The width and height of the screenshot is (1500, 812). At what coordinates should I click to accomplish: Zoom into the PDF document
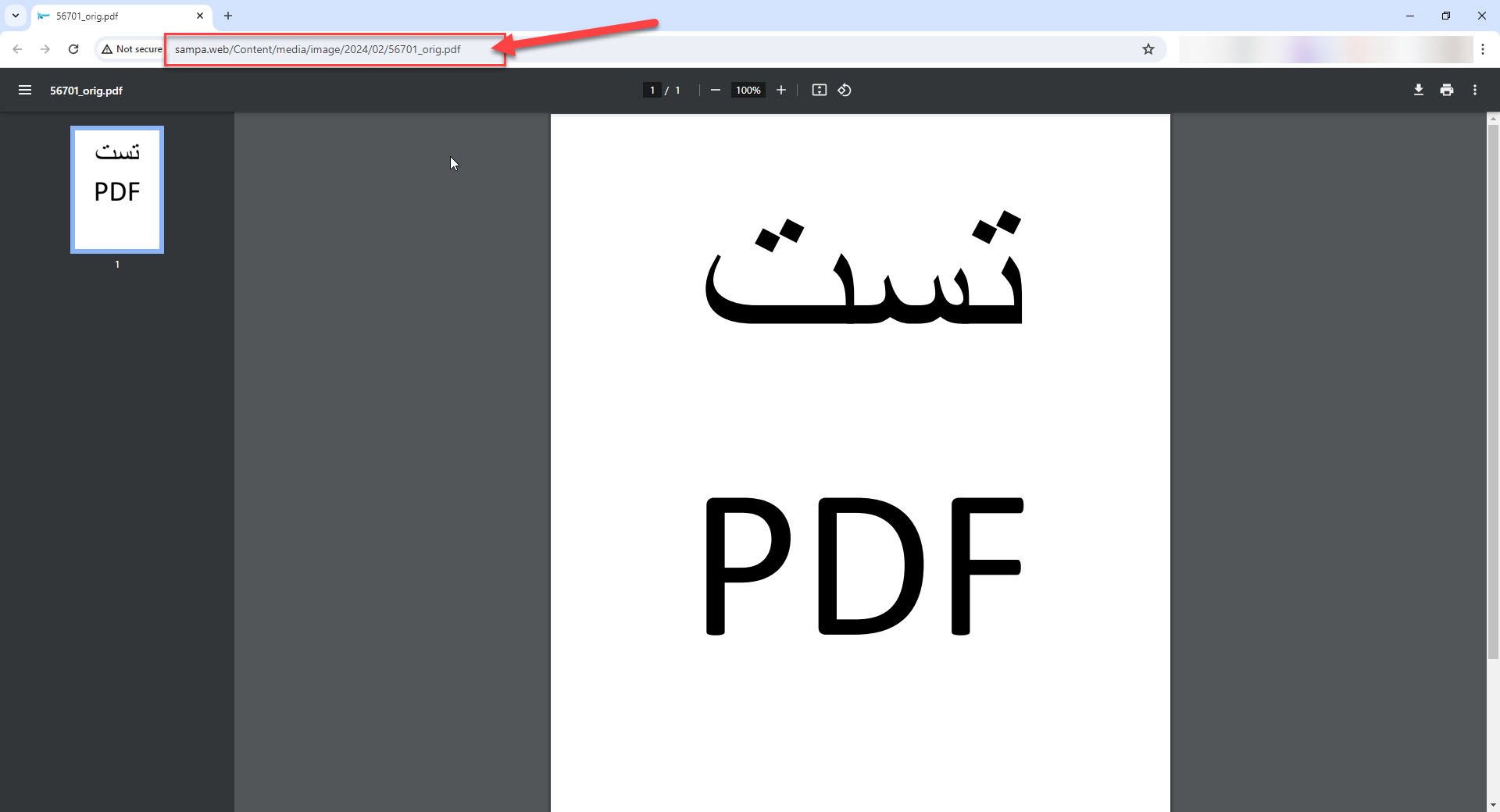tap(780, 90)
